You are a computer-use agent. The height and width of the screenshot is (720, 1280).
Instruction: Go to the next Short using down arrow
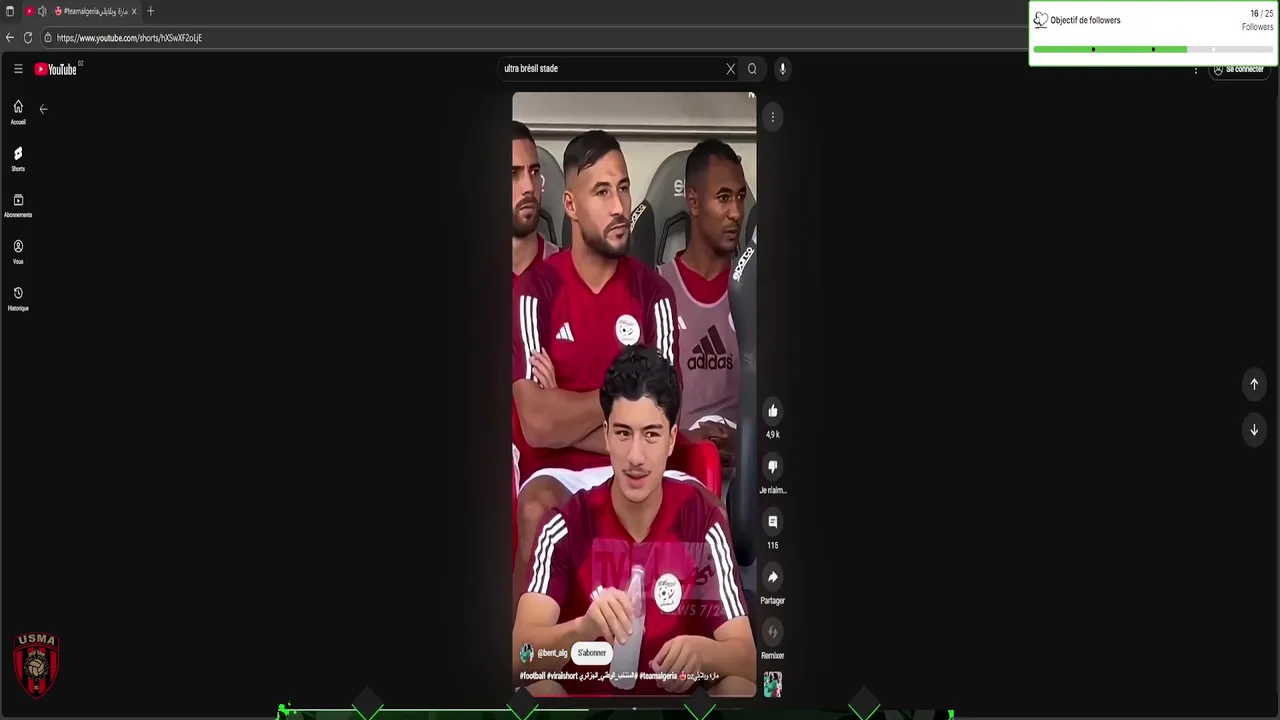click(1254, 430)
